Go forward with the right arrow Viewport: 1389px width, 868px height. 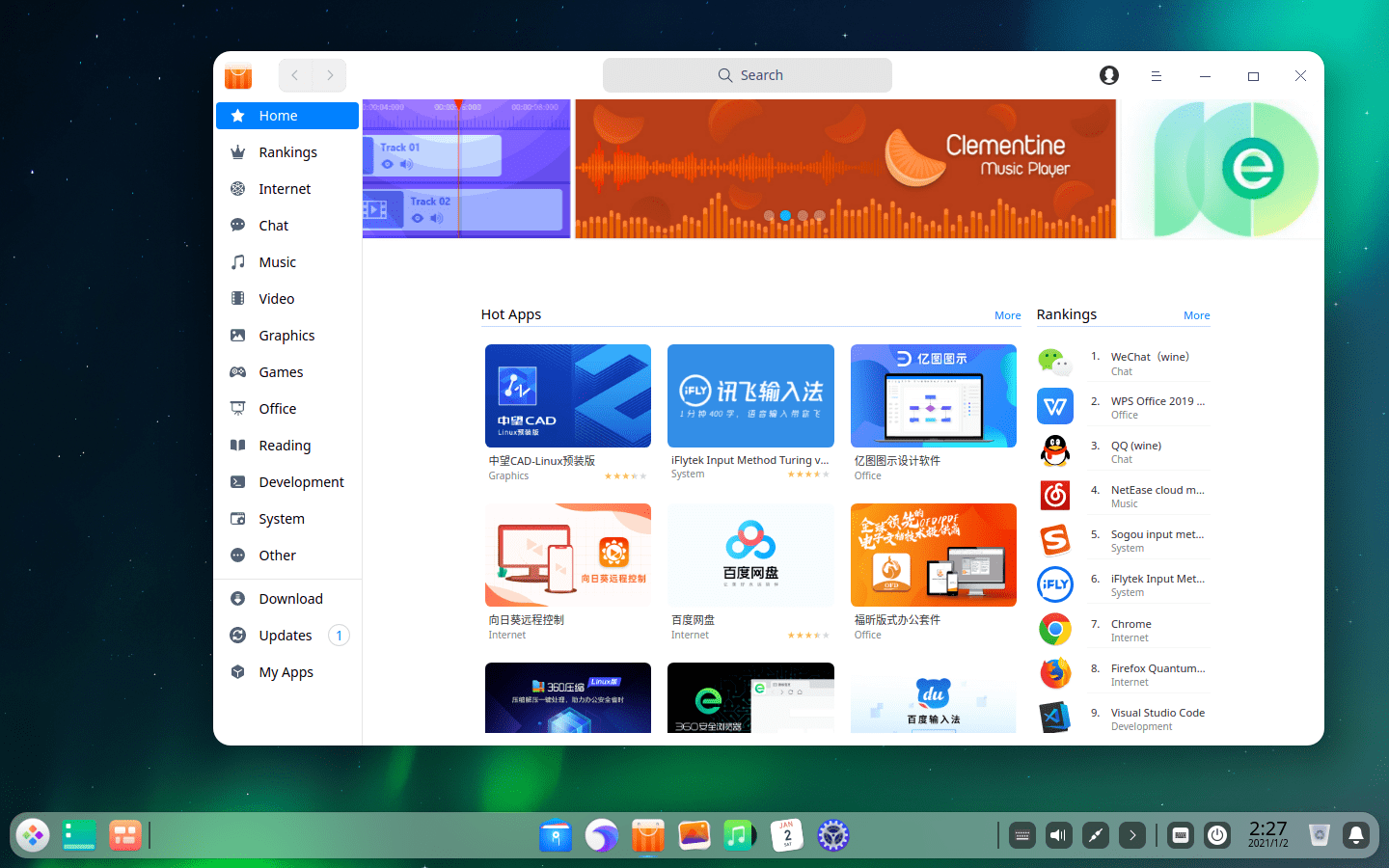pos(330,75)
